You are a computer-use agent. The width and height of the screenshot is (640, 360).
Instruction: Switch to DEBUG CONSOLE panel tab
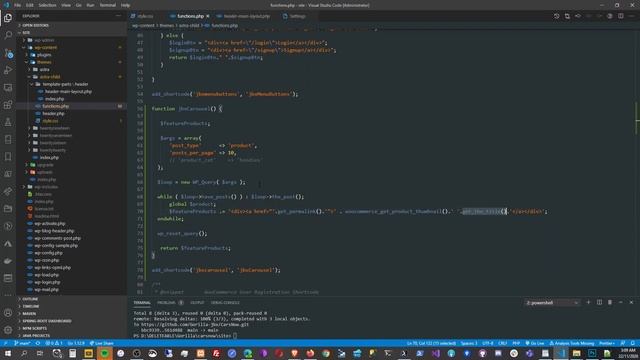(225, 303)
